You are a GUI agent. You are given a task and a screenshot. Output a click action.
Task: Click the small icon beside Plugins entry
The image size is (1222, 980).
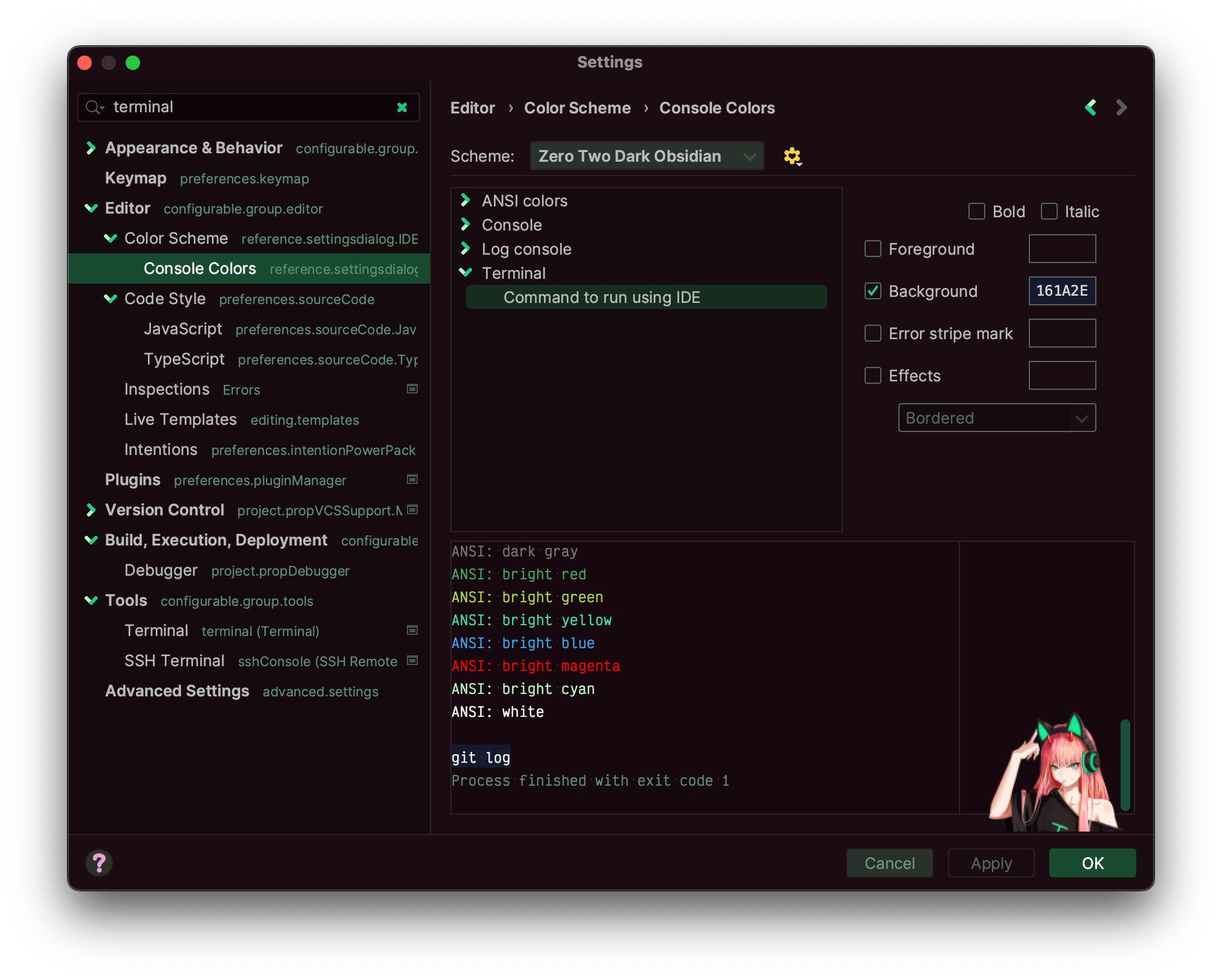point(412,479)
